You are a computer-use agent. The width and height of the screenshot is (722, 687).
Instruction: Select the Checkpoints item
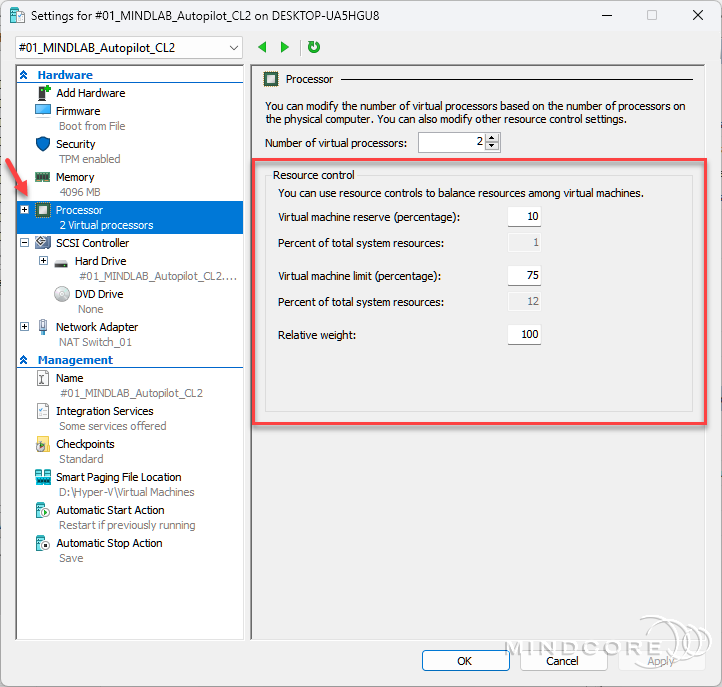[x=85, y=444]
